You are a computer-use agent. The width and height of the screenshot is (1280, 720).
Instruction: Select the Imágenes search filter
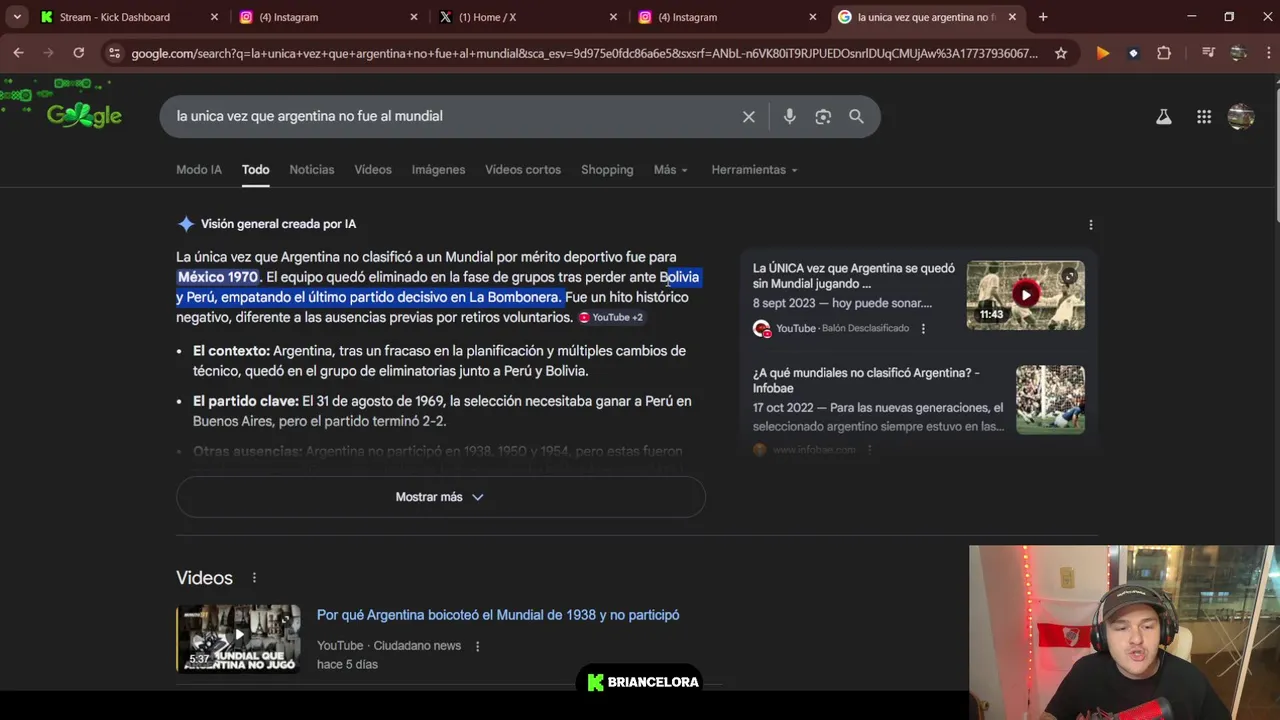(438, 170)
